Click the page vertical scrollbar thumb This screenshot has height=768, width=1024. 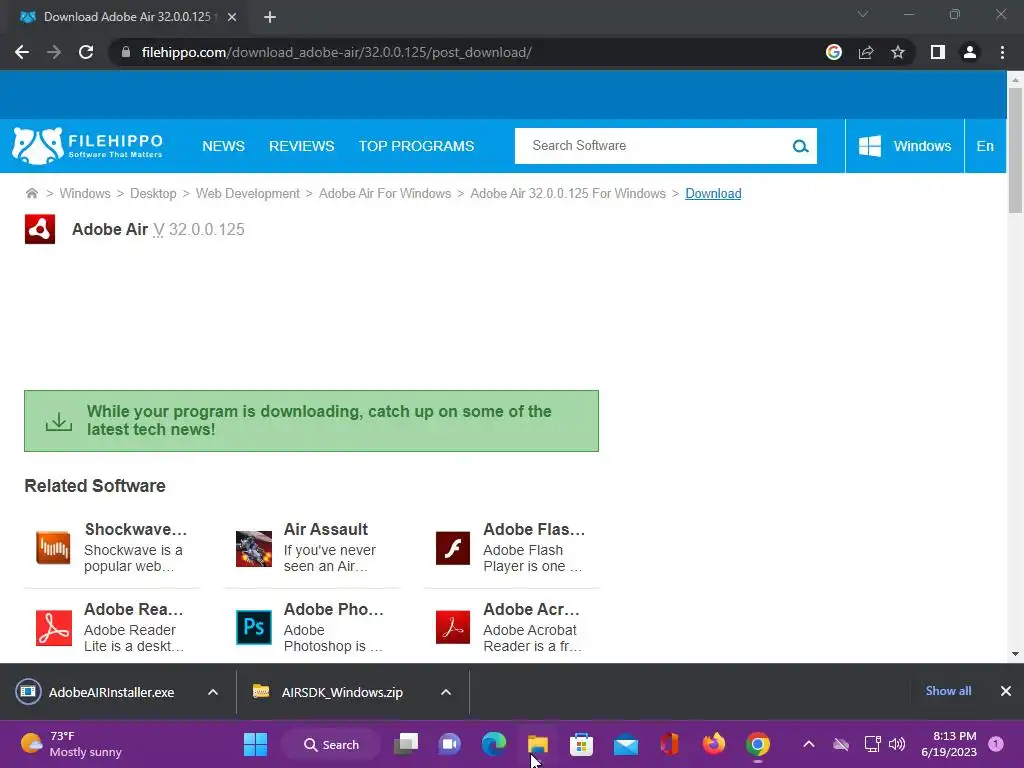coord(1015,150)
